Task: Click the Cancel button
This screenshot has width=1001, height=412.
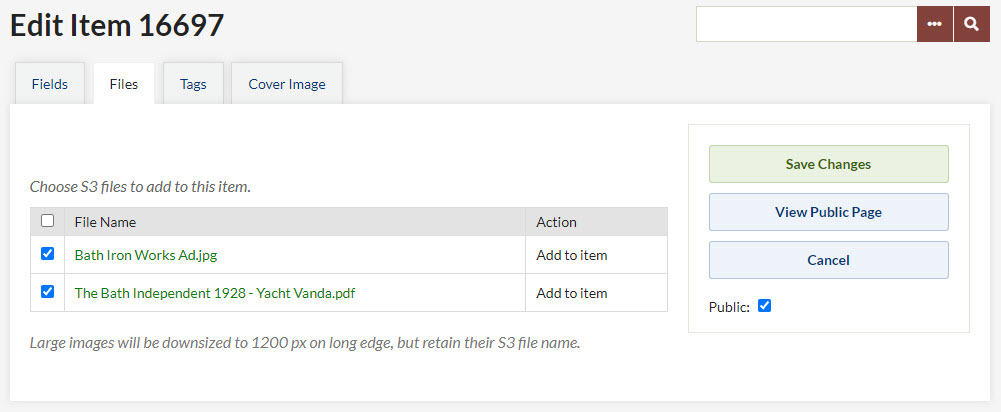Action: (x=829, y=260)
